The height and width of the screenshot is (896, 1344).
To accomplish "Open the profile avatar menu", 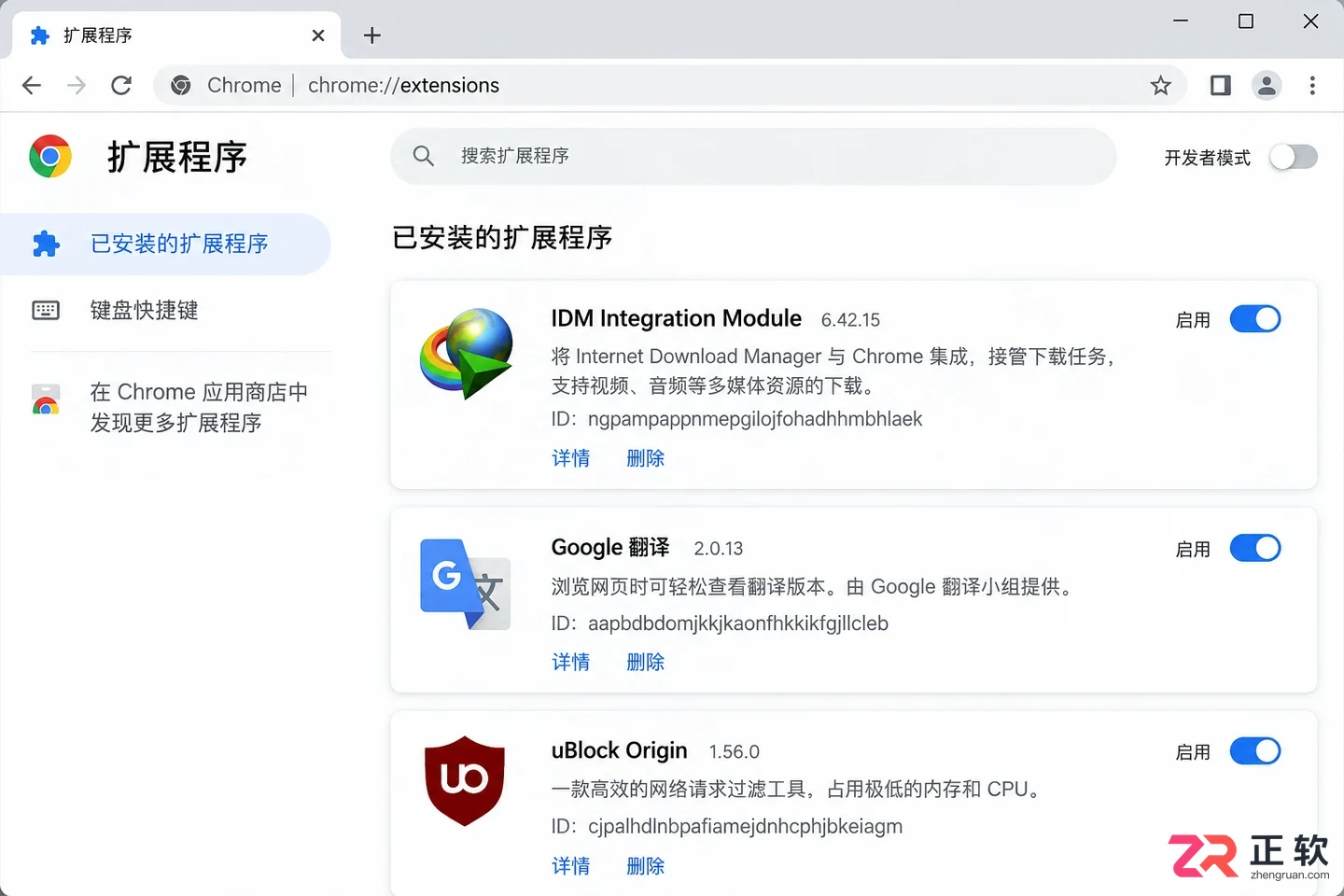I will click(x=1267, y=86).
